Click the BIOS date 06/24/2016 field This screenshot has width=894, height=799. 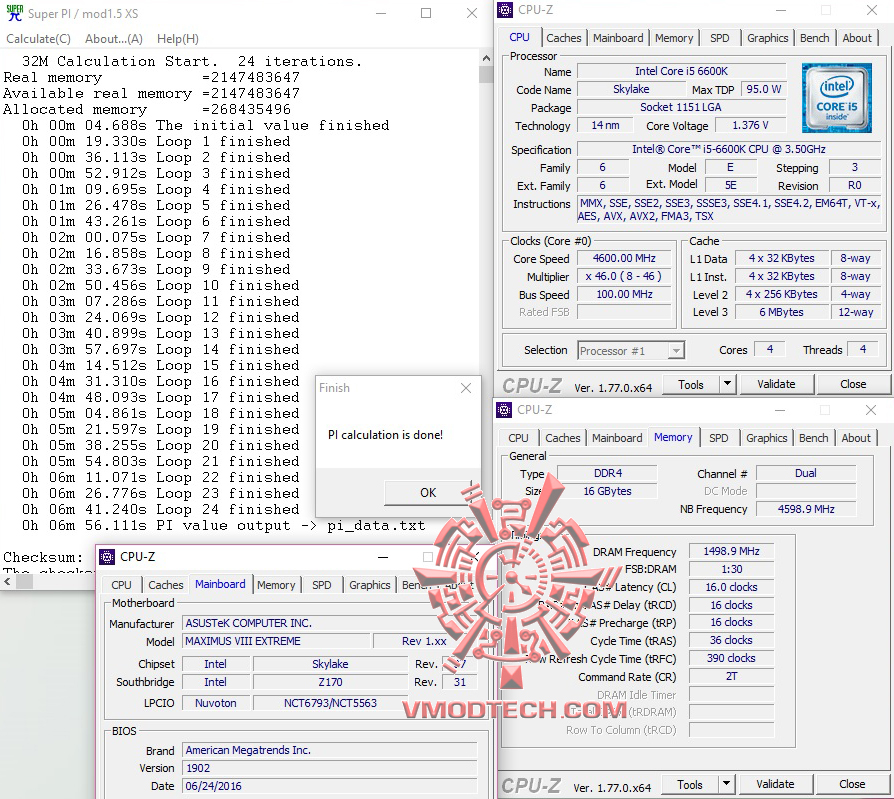click(x=330, y=786)
